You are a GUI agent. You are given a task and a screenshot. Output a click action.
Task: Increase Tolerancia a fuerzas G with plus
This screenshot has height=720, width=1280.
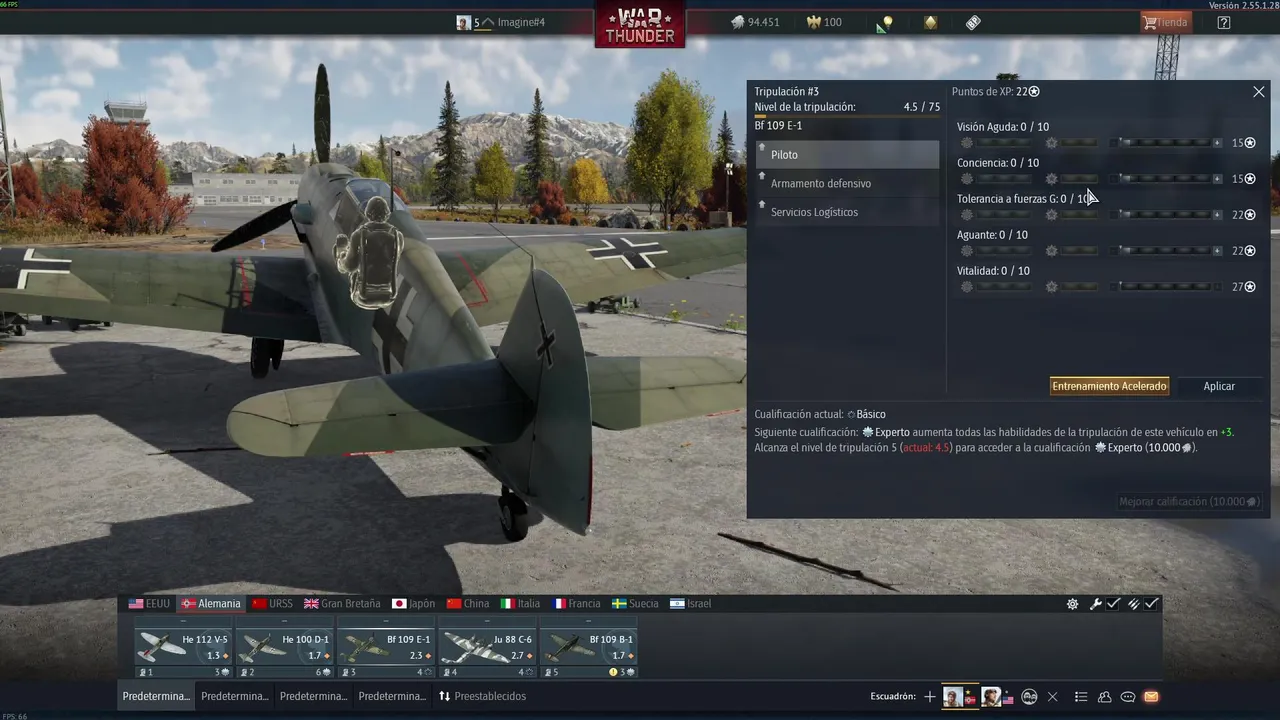[1217, 215]
